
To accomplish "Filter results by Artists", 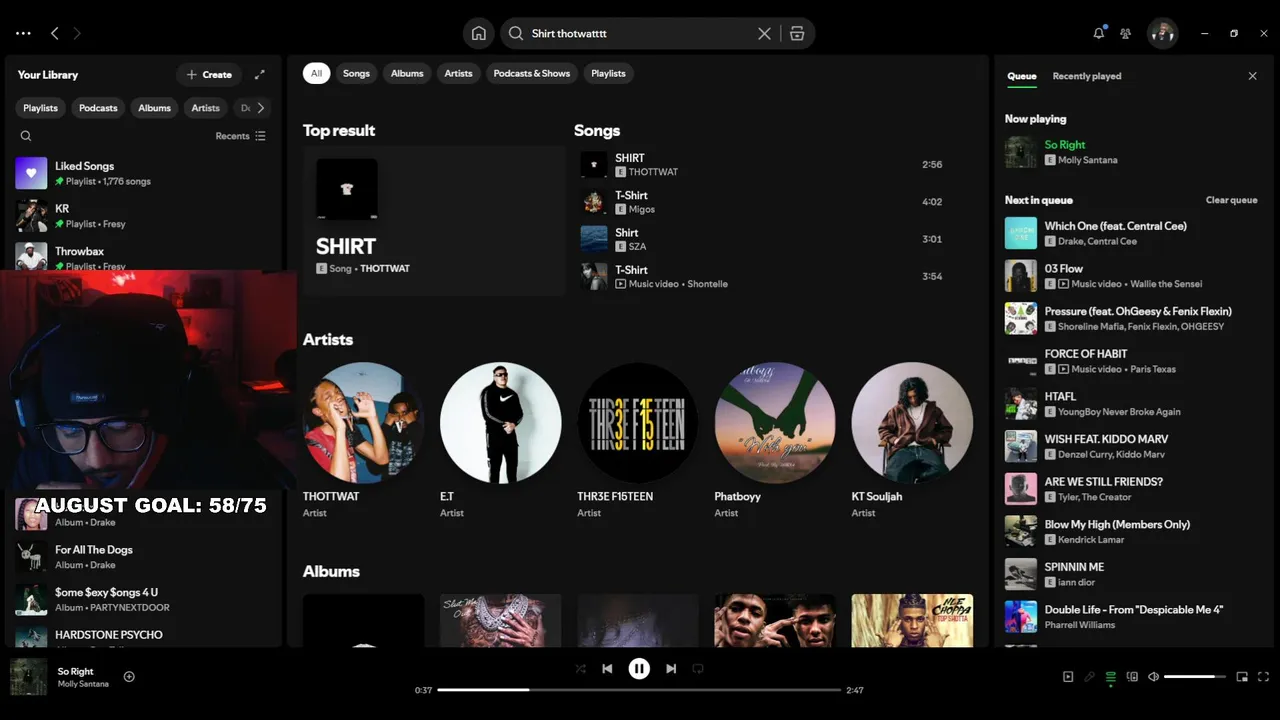I will pos(458,73).
